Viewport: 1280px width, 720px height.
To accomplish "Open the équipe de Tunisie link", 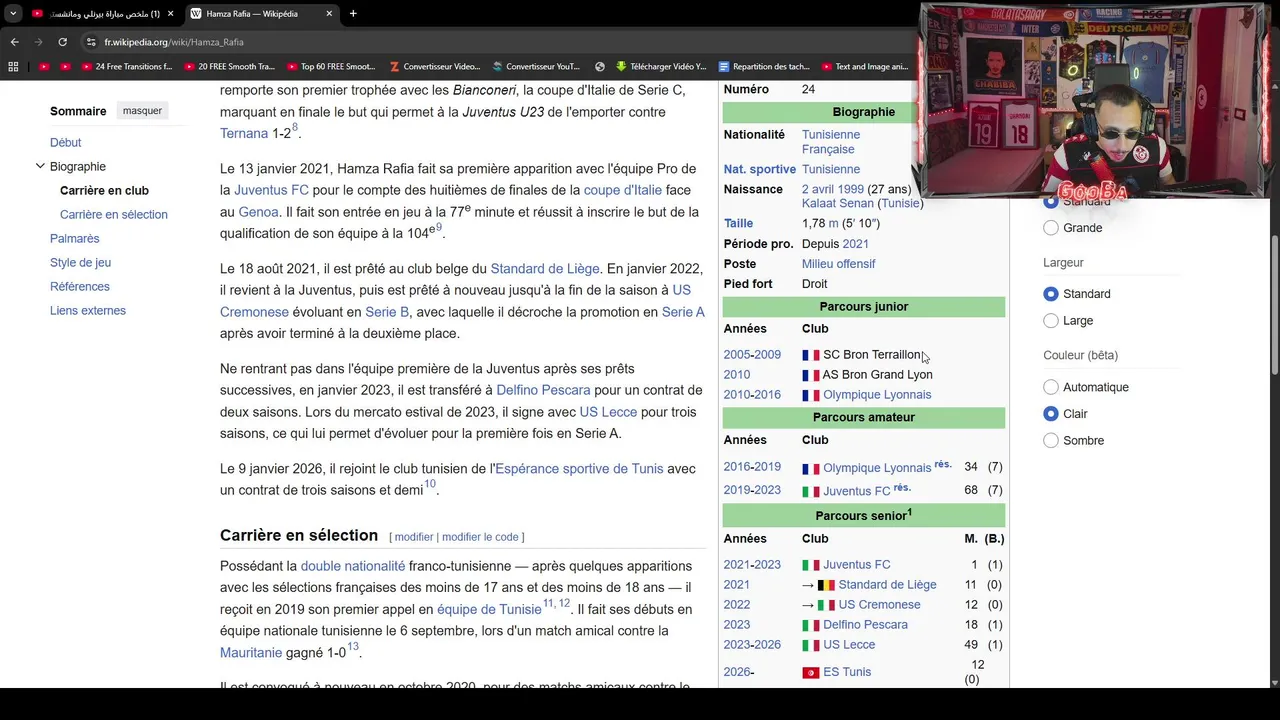I will click(x=489, y=609).
